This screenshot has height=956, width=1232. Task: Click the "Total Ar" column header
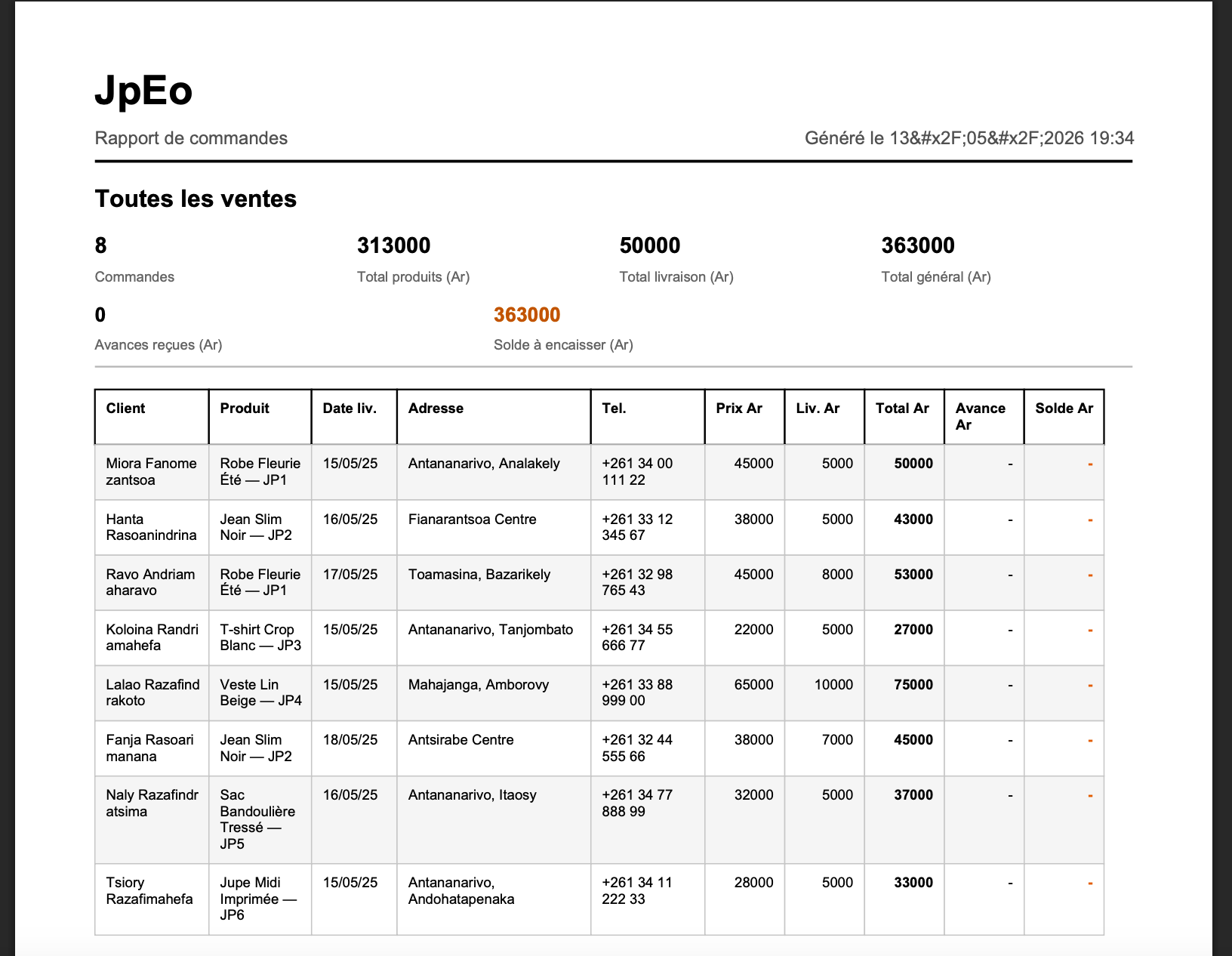click(x=904, y=417)
